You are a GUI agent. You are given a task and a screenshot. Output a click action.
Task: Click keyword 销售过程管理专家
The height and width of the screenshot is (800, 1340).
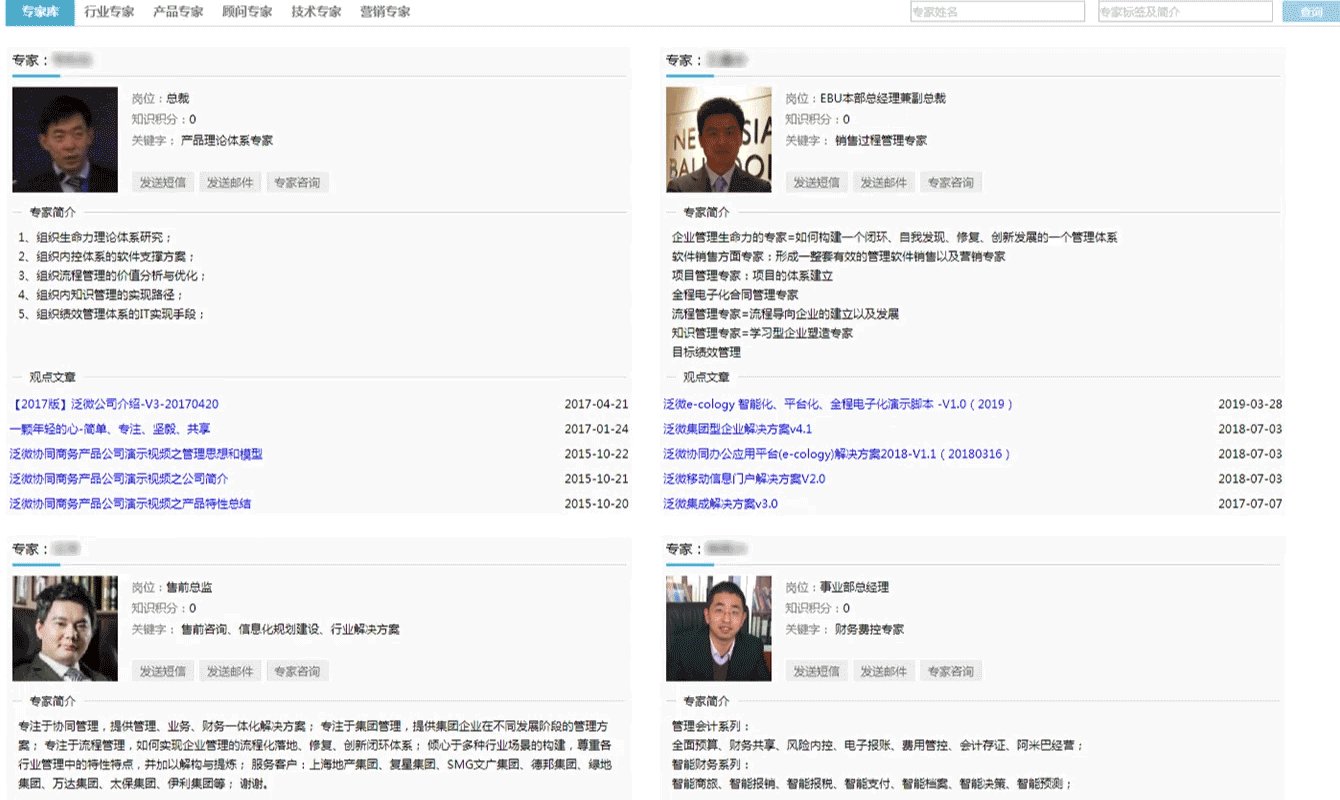(x=881, y=141)
